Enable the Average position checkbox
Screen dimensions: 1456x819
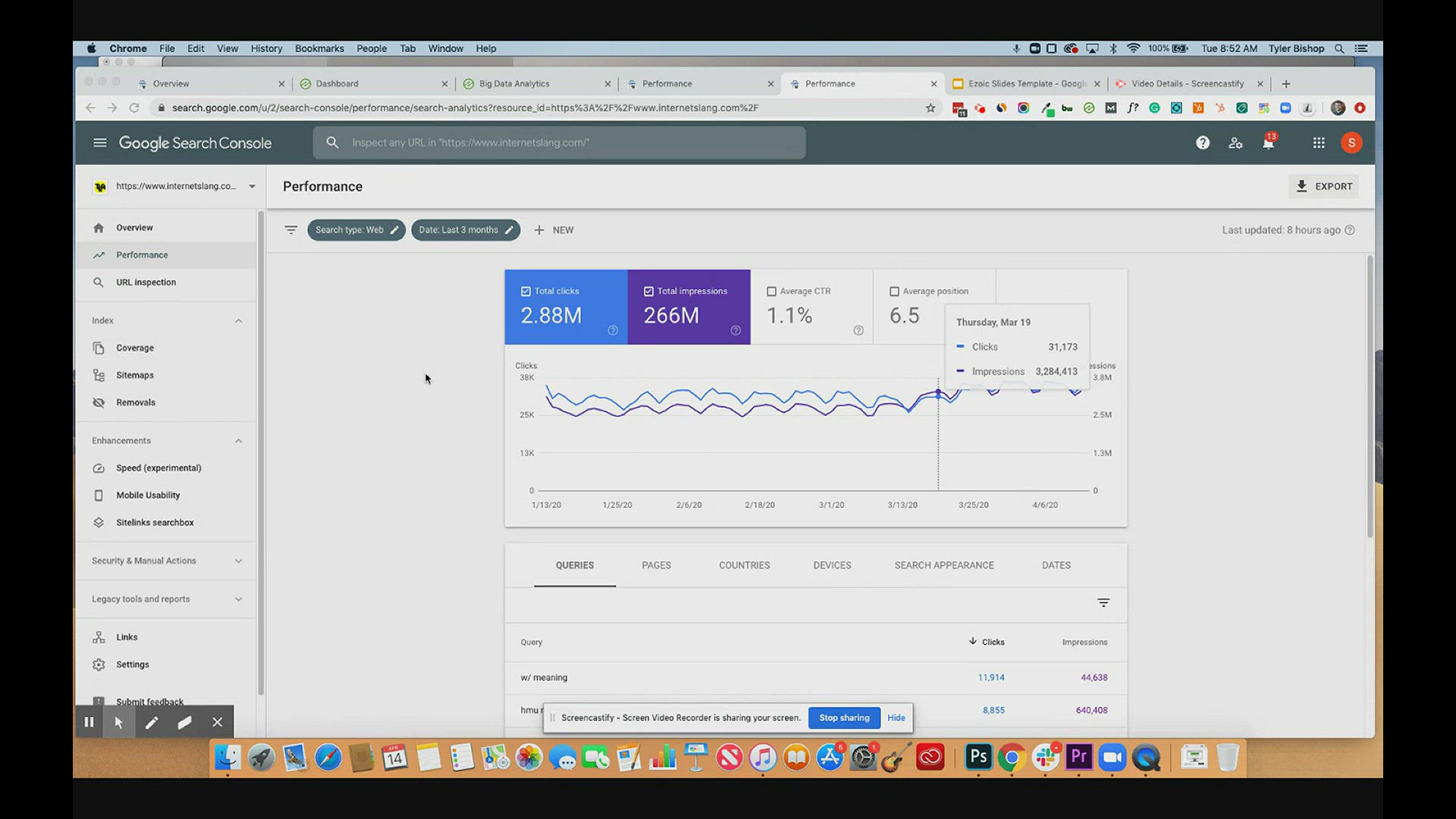(894, 291)
